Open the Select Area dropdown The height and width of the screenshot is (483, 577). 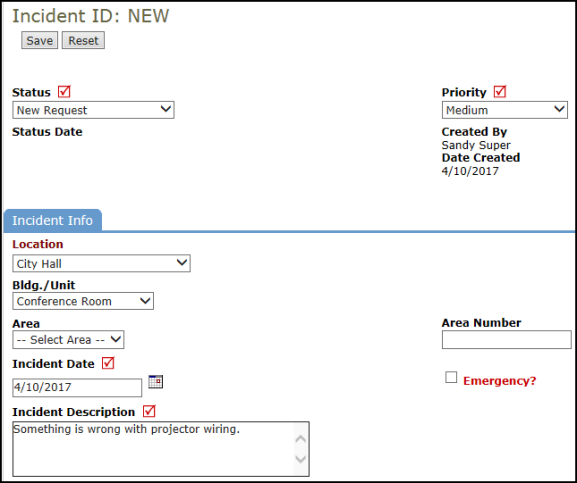pos(68,340)
